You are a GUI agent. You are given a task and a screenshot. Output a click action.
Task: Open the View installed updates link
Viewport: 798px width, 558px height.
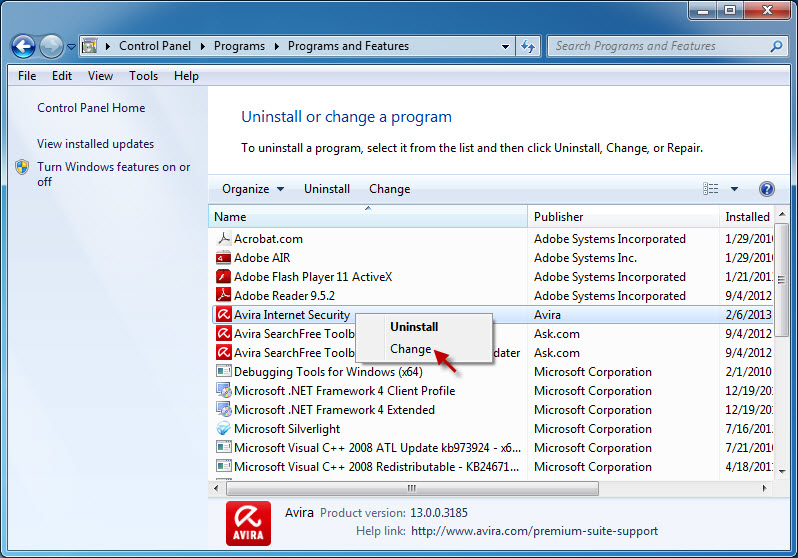point(96,144)
